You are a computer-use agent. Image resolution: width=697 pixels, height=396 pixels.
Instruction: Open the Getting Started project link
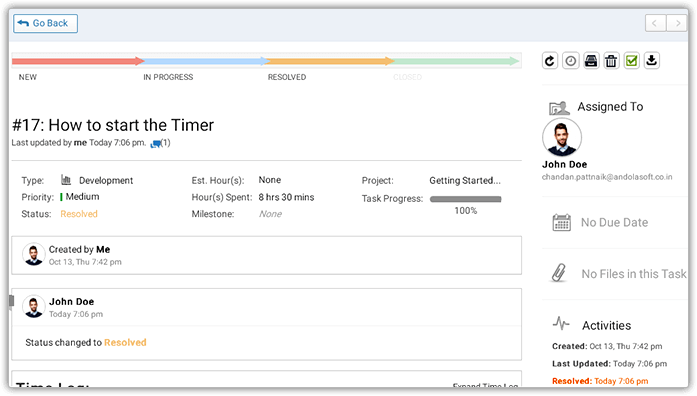click(x=465, y=180)
